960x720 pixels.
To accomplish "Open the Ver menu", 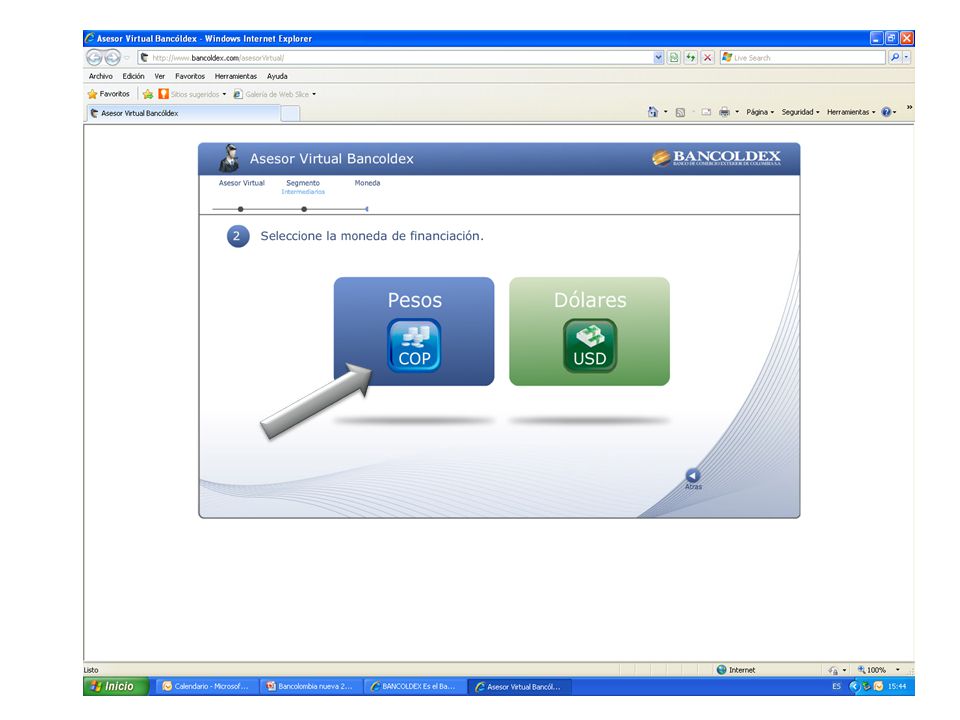I will pyautogui.click(x=160, y=77).
